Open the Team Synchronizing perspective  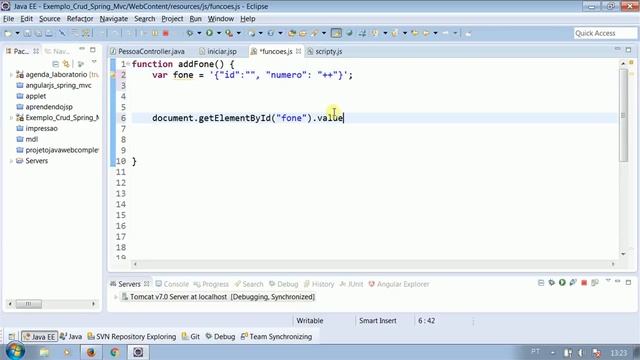click(x=277, y=337)
